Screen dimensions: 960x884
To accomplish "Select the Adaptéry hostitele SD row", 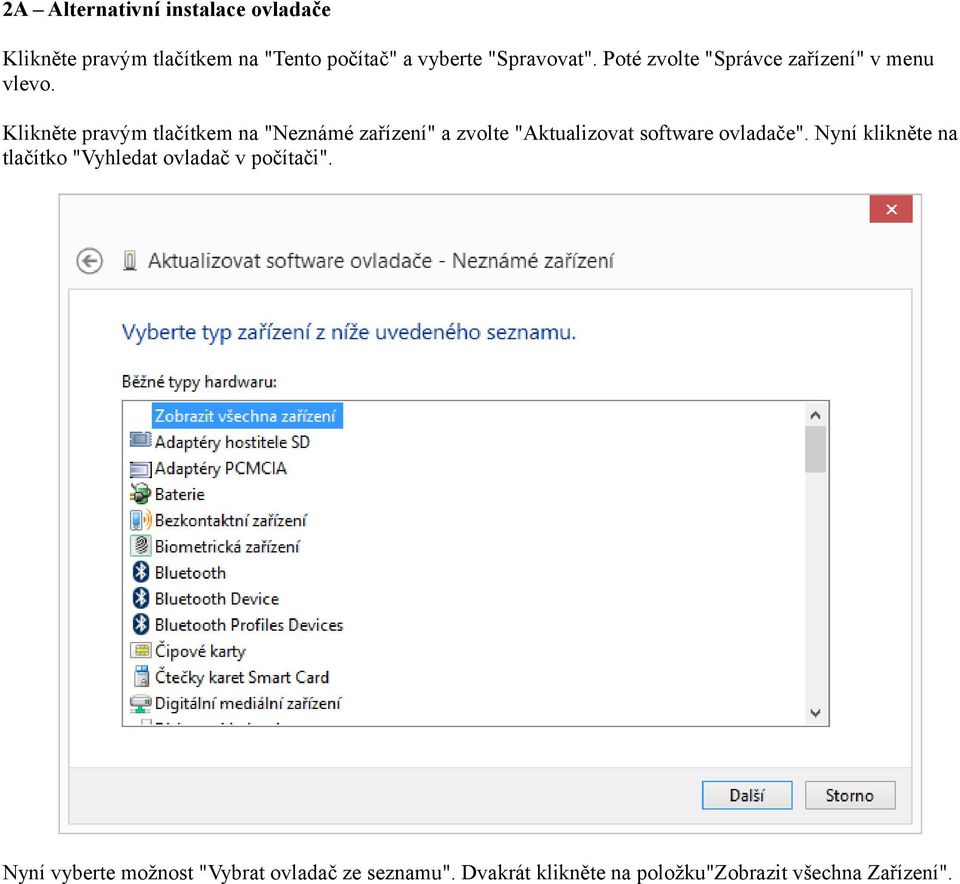I will coord(232,442).
